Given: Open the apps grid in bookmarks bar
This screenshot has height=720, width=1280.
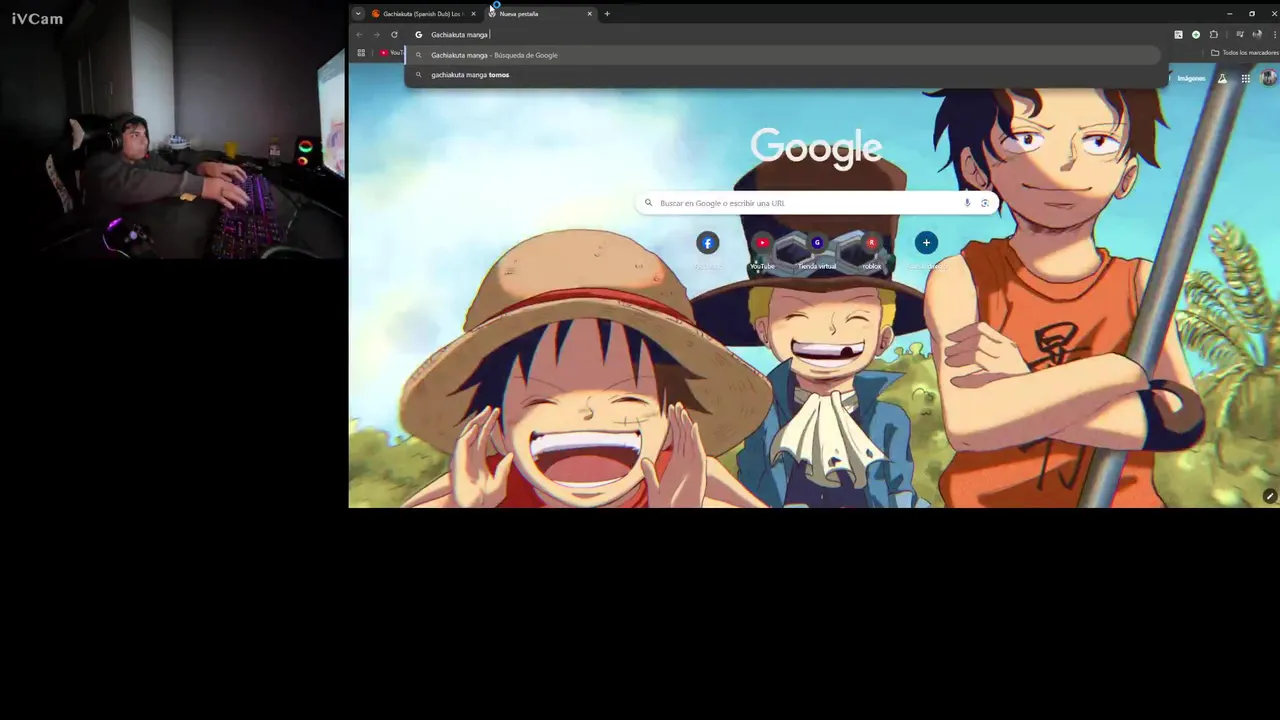Looking at the screenshot, I should point(361,53).
